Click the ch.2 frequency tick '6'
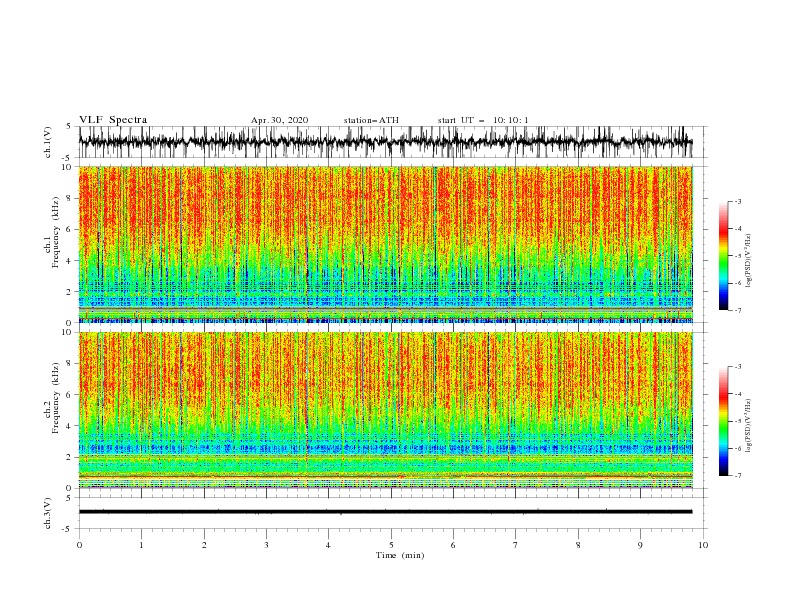The height and width of the screenshot is (612, 792). [x=70, y=395]
